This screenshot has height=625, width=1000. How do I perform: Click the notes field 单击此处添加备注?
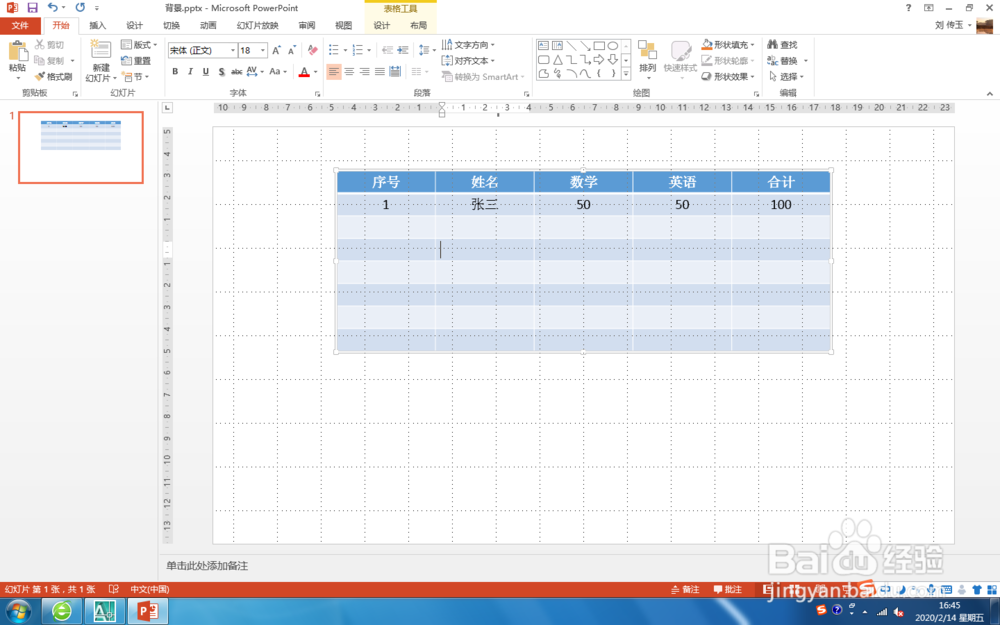tap(207, 566)
